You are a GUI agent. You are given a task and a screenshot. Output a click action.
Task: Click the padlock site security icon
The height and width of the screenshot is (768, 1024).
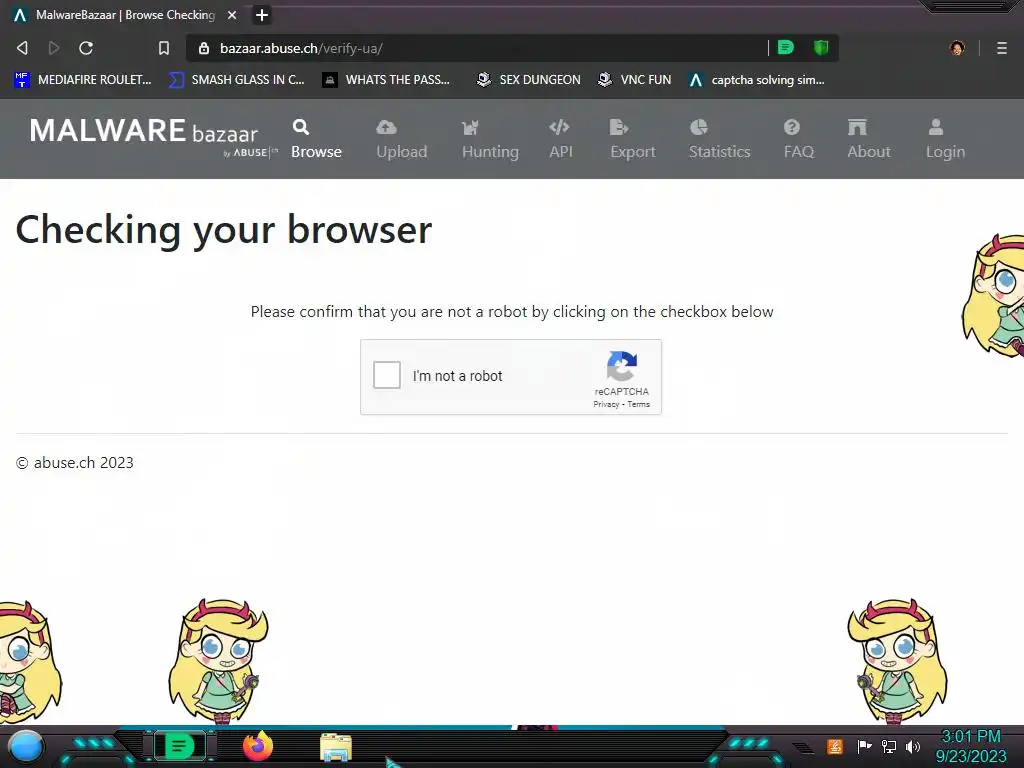[x=204, y=48]
